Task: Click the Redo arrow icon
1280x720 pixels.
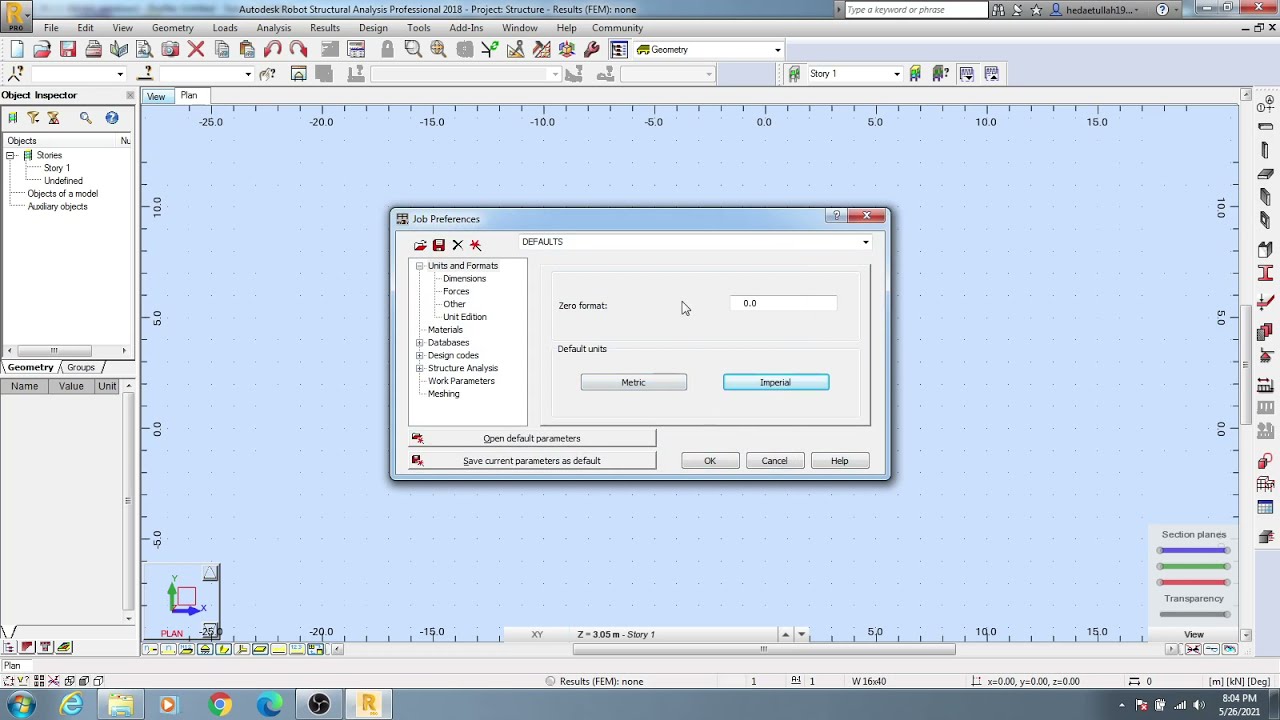Action: [x=298, y=49]
